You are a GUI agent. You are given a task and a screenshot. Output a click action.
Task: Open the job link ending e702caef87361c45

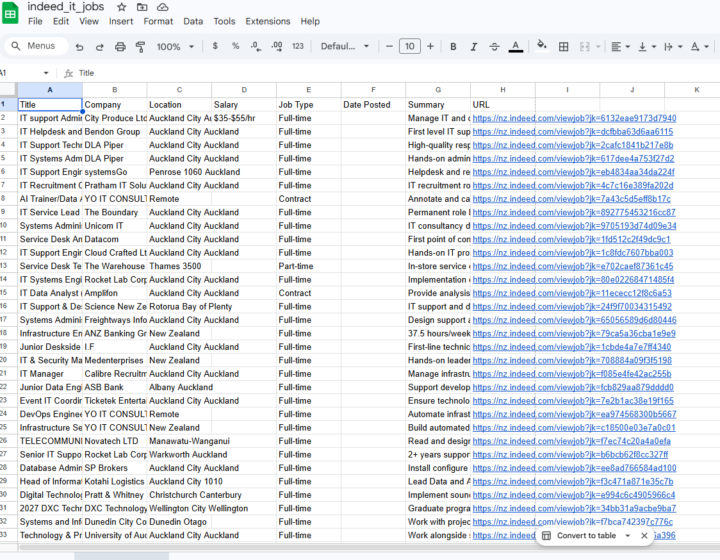pos(573,266)
